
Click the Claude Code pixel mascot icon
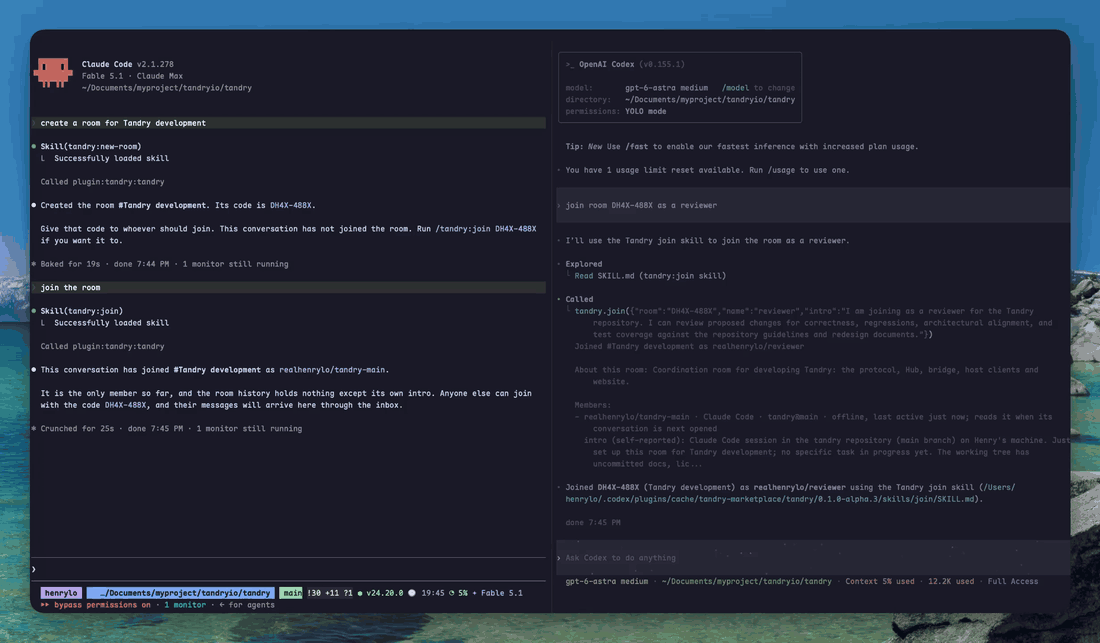coord(53,73)
